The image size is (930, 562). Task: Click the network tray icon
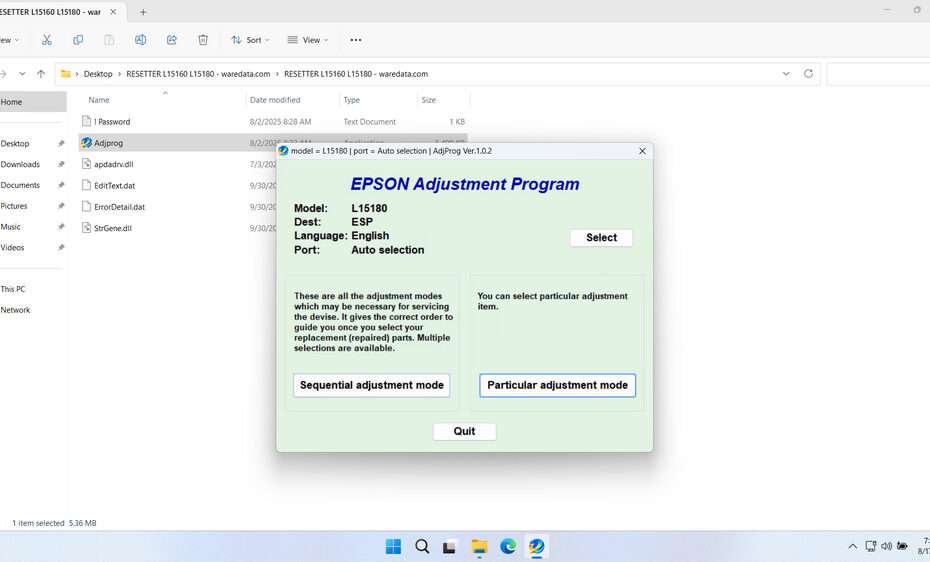[870, 546]
